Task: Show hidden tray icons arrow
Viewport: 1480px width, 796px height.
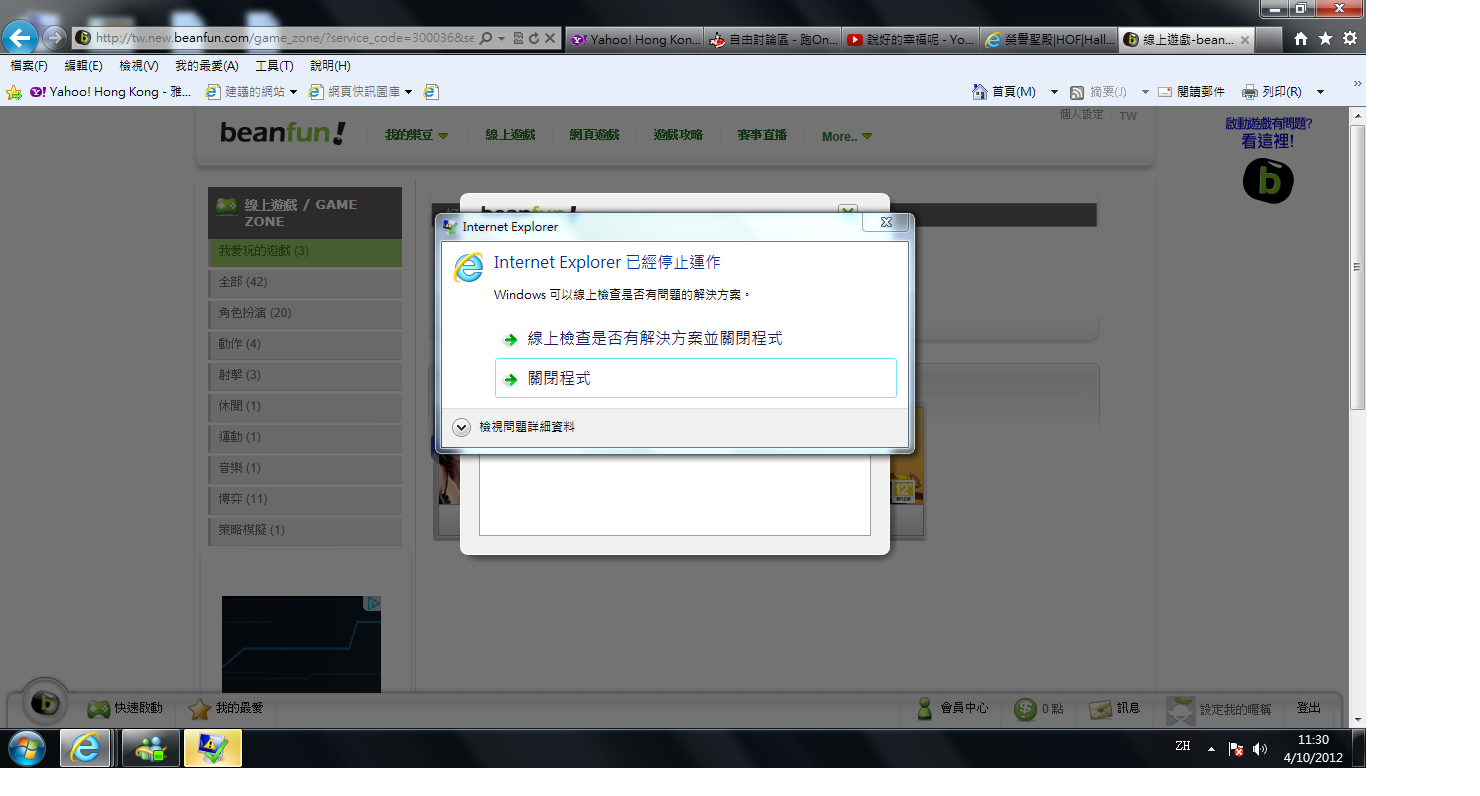Action: click(1211, 749)
